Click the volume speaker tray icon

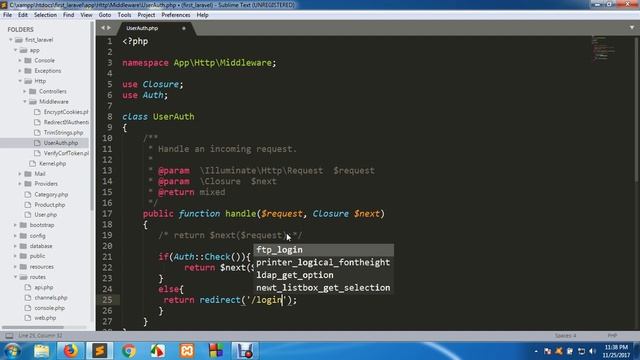tap(592, 351)
